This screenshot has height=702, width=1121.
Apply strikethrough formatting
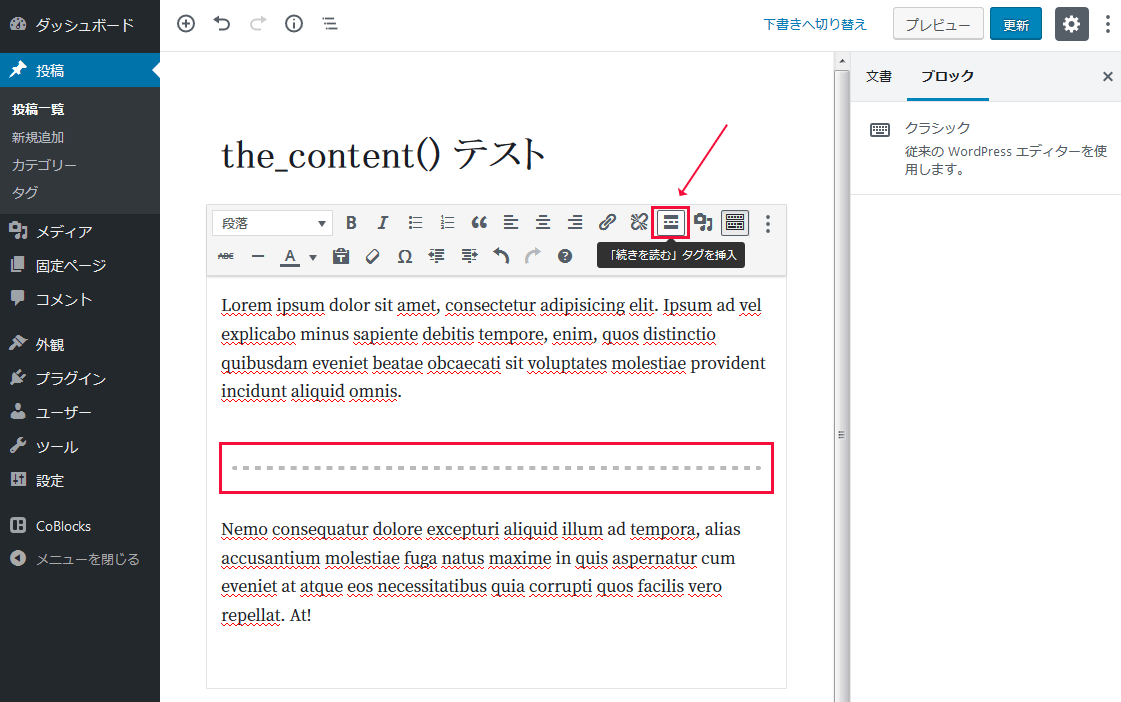pyautogui.click(x=226, y=256)
